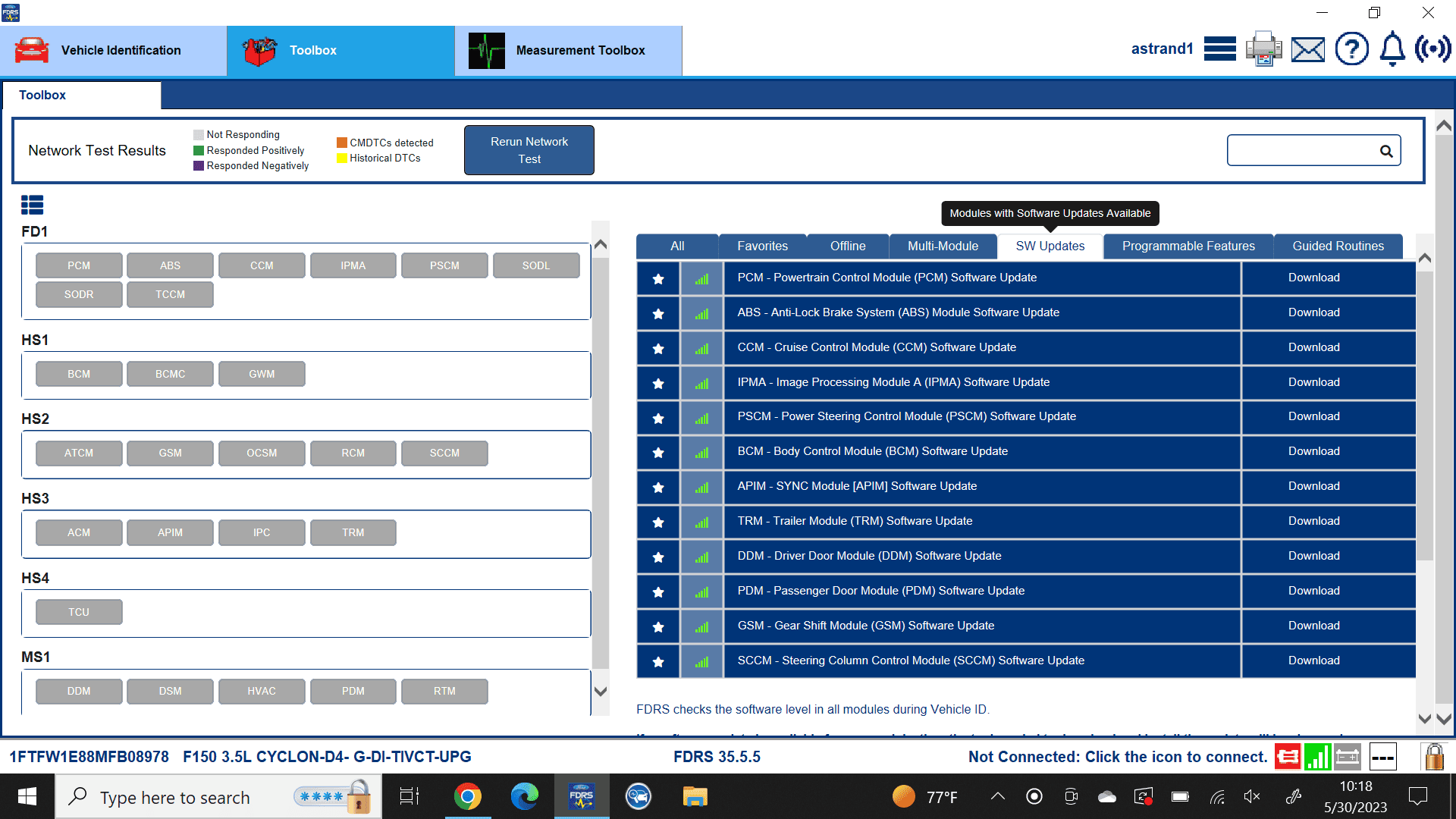Toggle the network list view icon
The image size is (1456, 819).
pos(32,205)
